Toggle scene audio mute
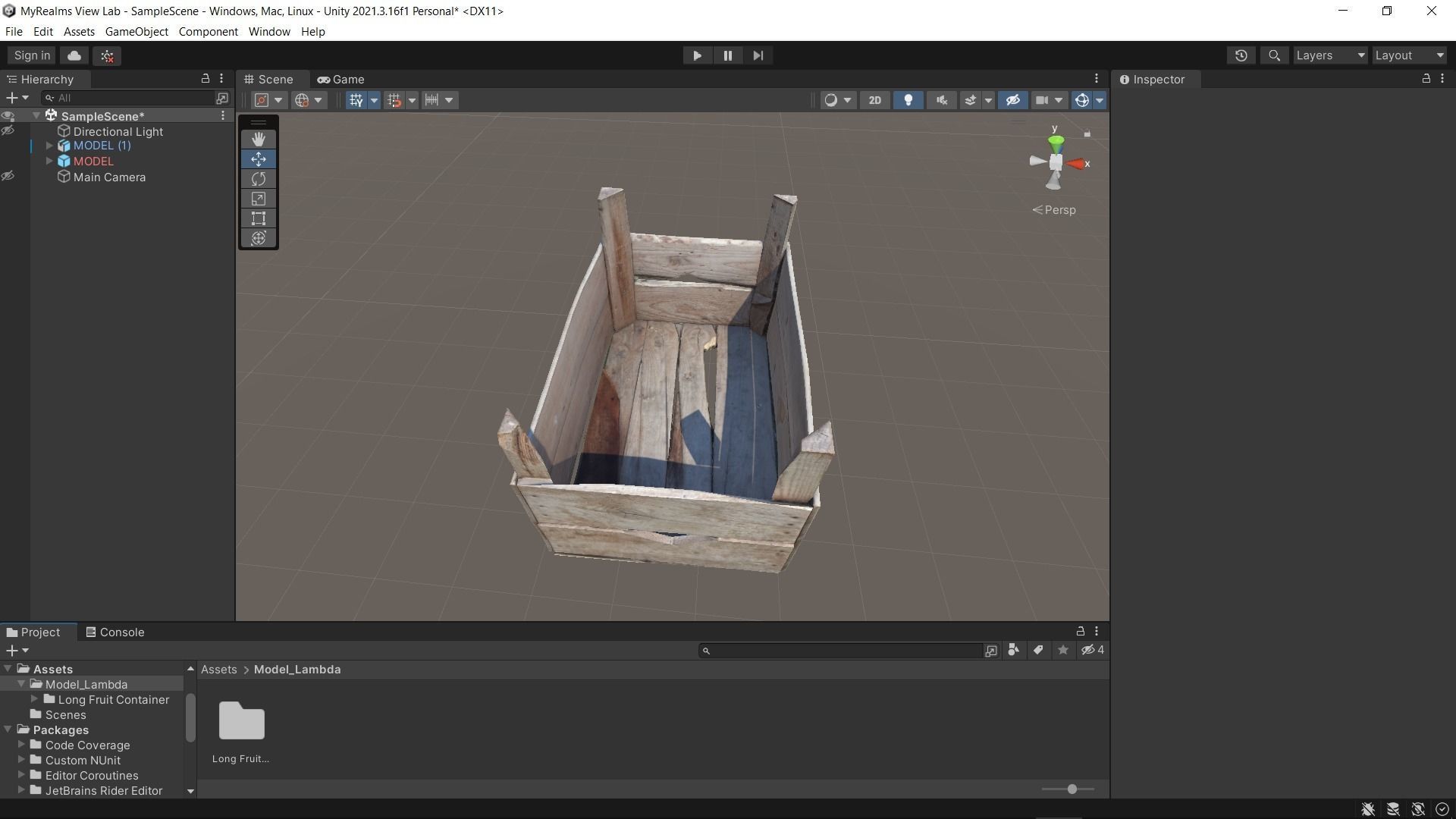Image resolution: width=1456 pixels, height=819 pixels. [941, 100]
